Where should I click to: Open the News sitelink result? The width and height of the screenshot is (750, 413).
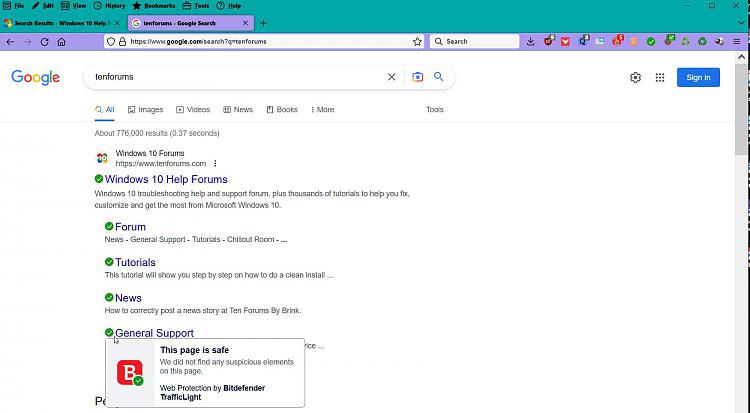128,298
